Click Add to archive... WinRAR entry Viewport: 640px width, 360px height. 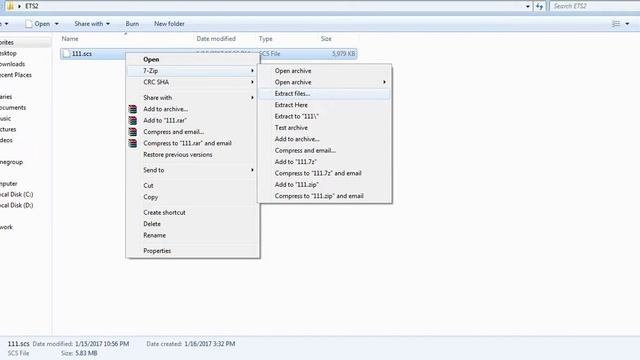tap(193, 109)
